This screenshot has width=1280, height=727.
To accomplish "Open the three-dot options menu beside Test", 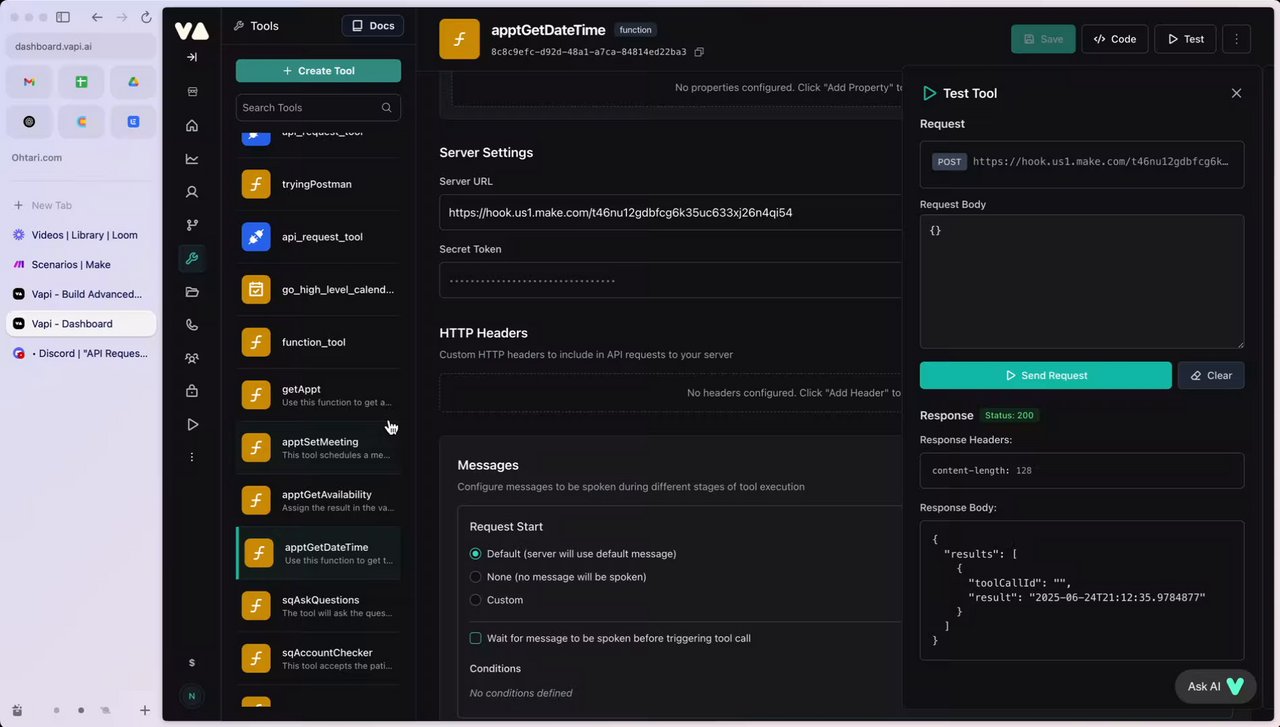I will coord(1237,39).
